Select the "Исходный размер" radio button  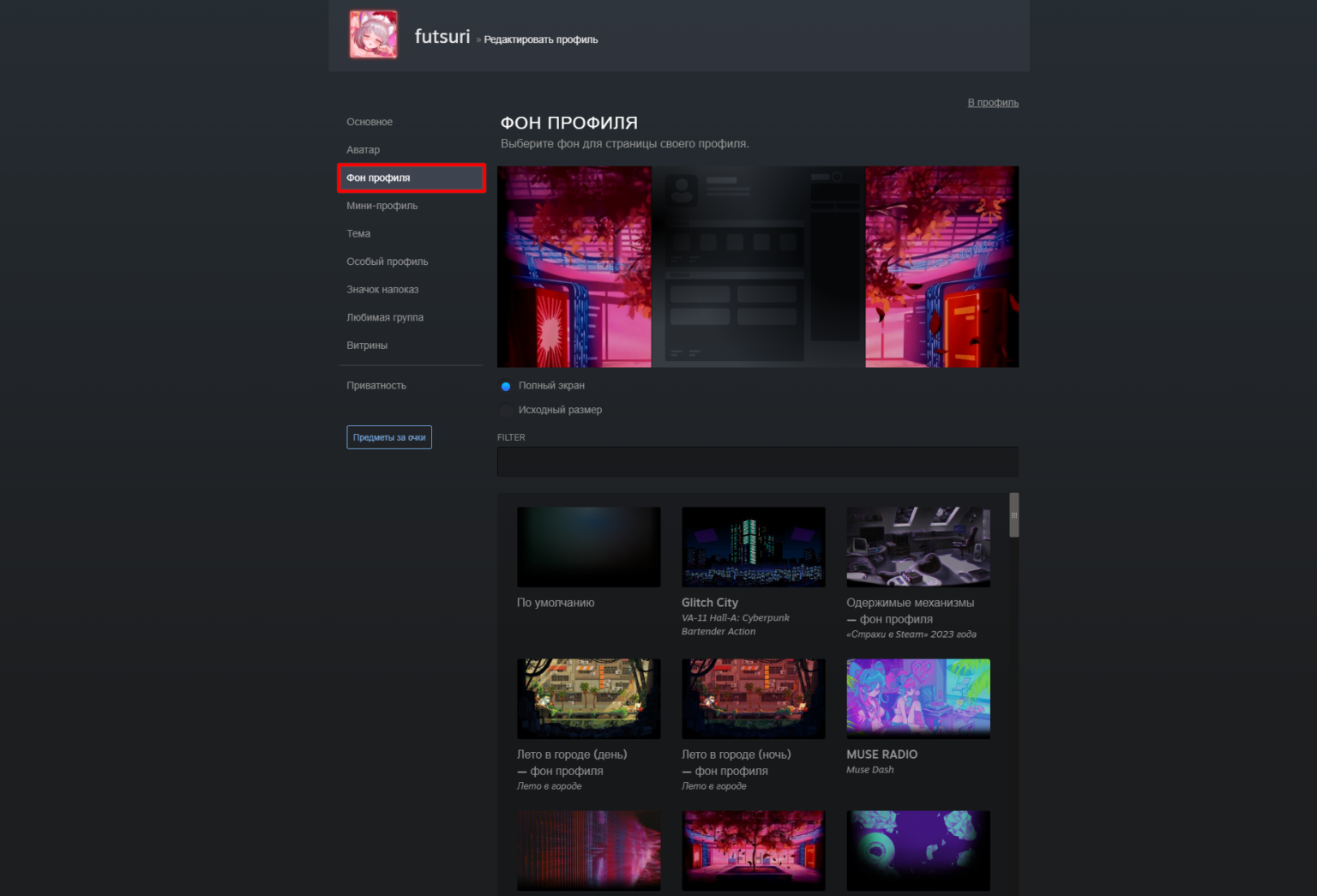pos(506,410)
